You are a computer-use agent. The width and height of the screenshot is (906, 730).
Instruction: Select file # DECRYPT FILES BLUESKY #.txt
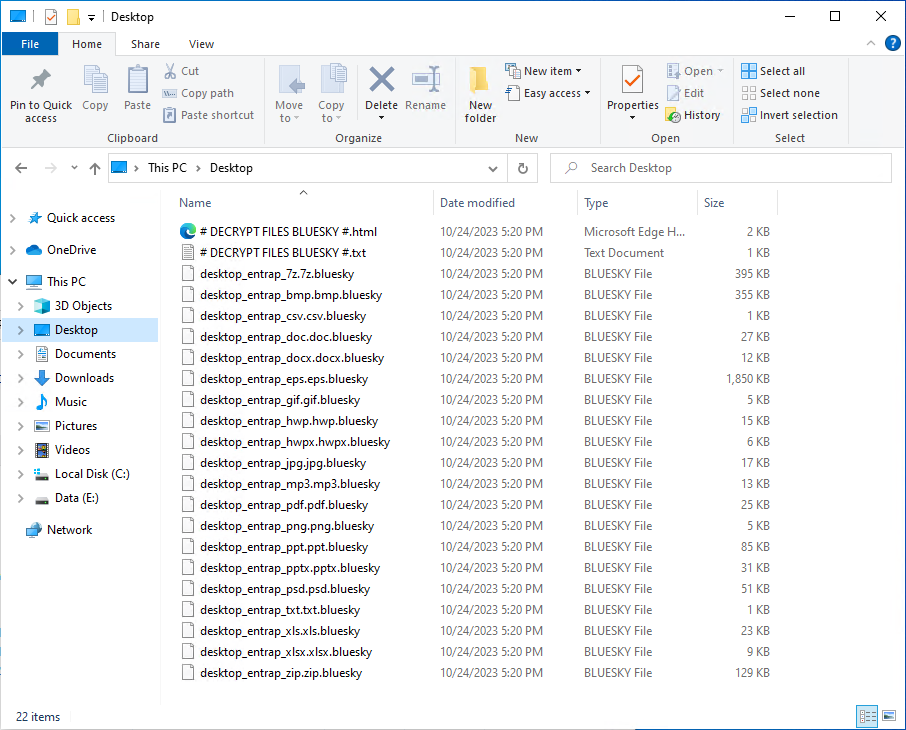tap(283, 253)
